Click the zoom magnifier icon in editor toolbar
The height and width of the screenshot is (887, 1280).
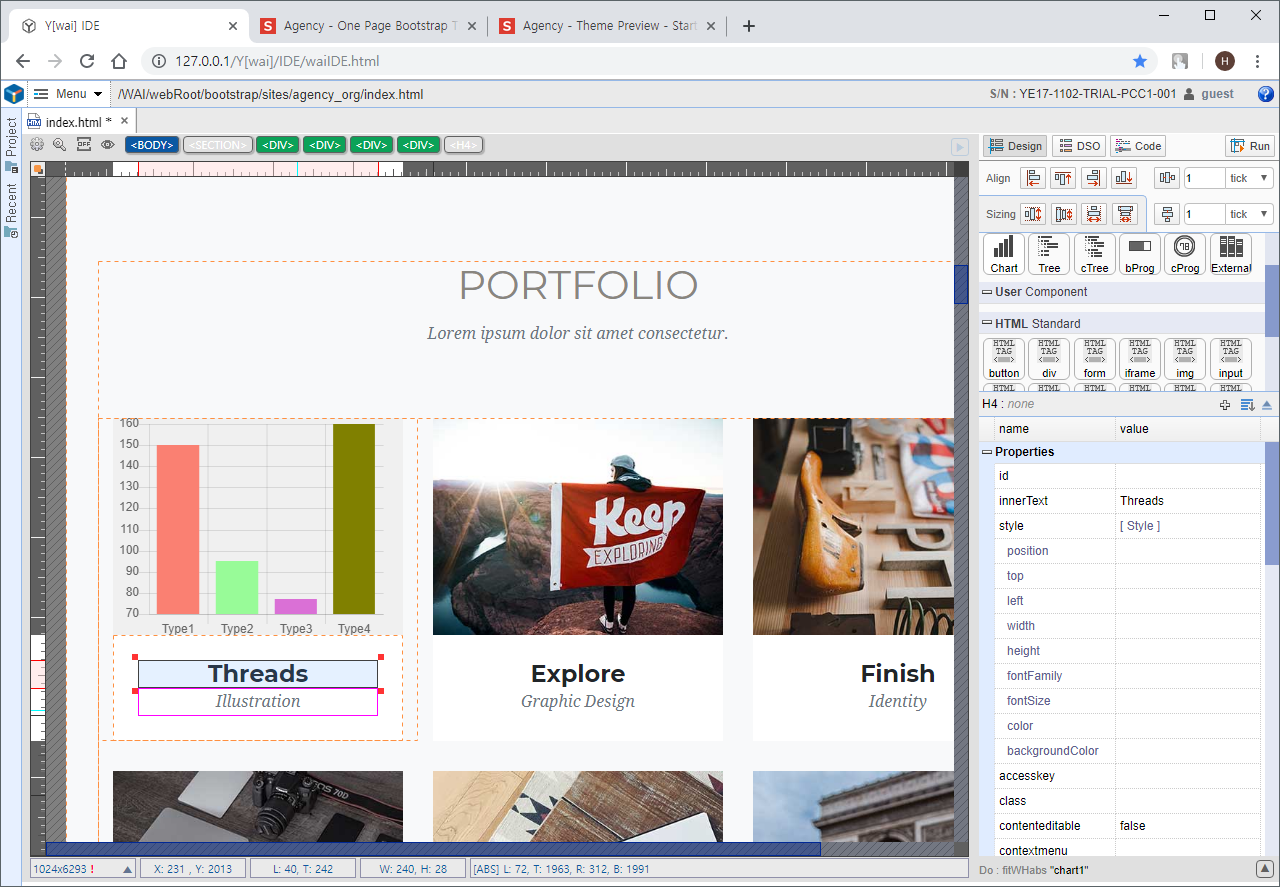60,145
